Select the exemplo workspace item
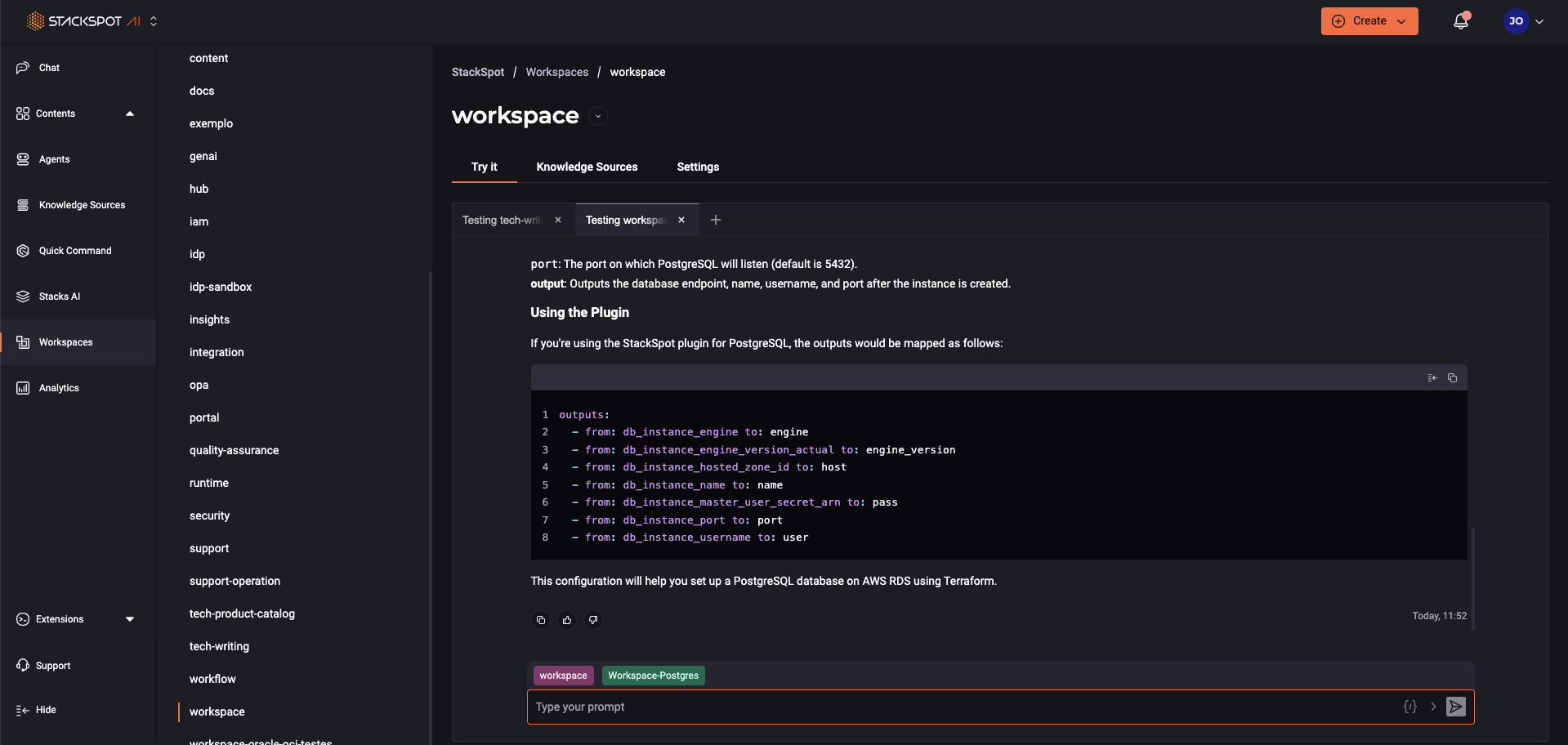This screenshot has width=1568, height=745. (211, 123)
